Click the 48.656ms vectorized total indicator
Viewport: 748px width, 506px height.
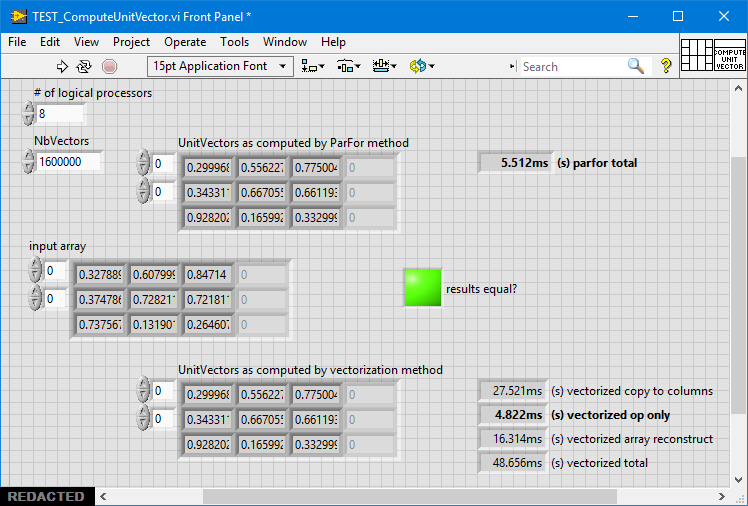click(512, 463)
